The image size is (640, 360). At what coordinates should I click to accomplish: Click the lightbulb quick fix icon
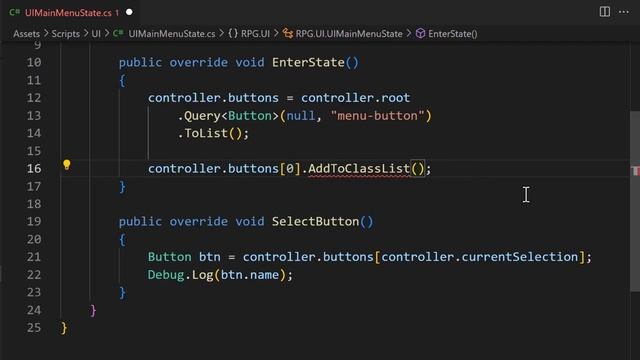point(67,165)
